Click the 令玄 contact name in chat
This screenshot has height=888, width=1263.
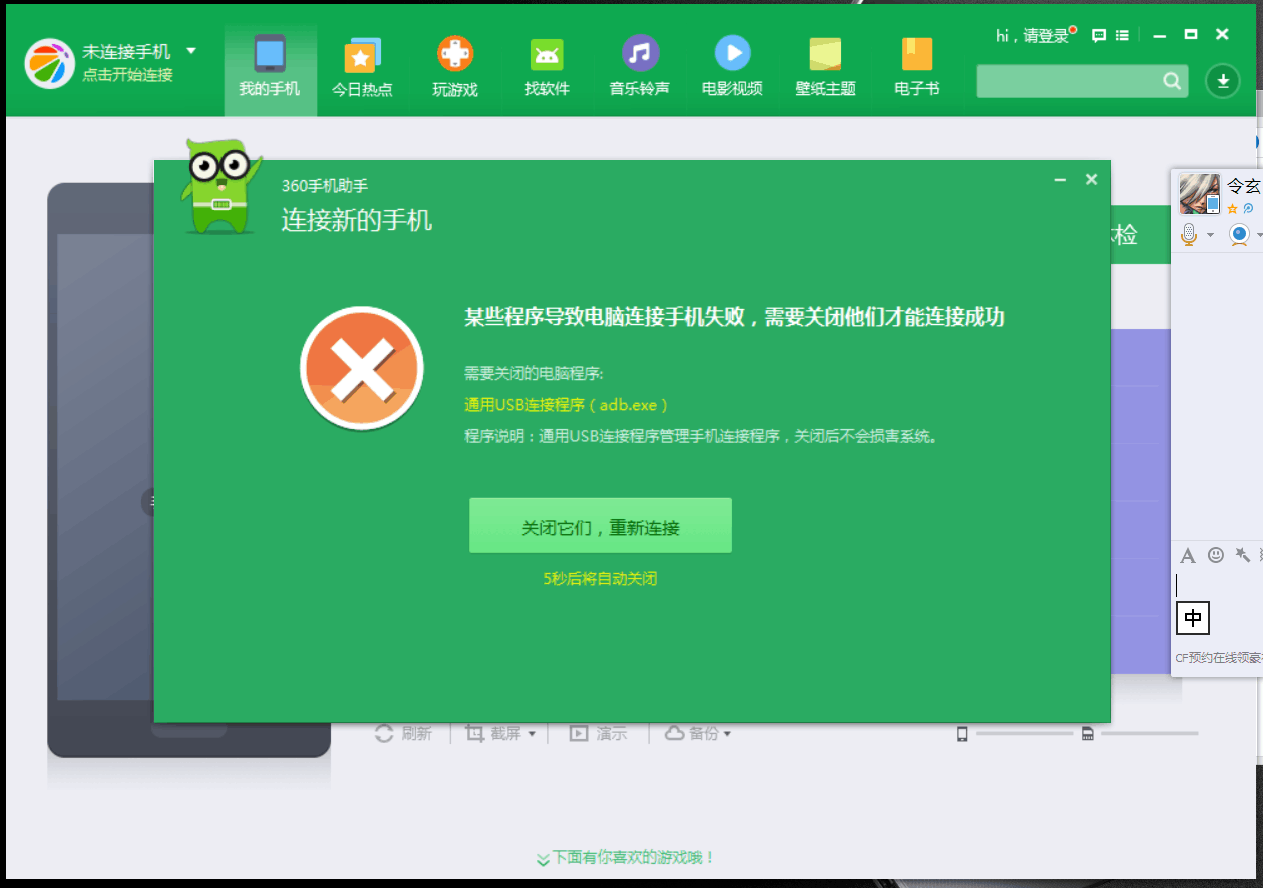click(1244, 186)
